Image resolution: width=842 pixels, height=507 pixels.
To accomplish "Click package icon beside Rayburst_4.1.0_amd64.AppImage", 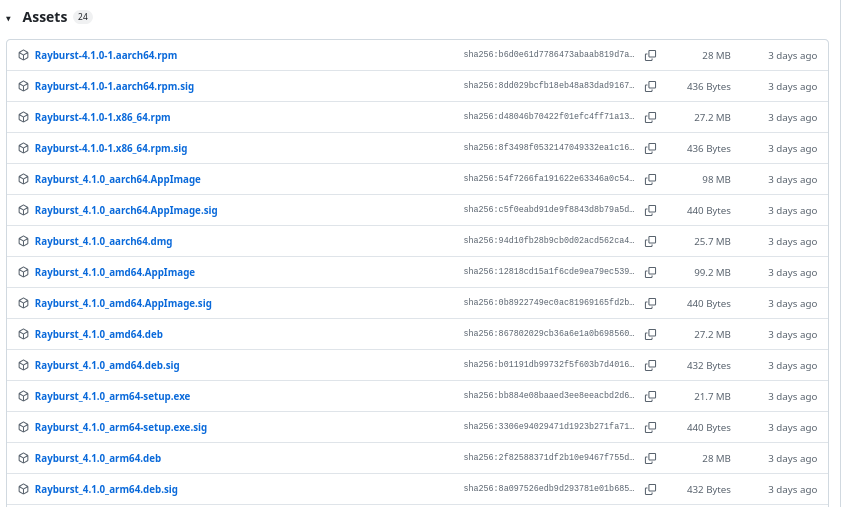I will click(23, 272).
